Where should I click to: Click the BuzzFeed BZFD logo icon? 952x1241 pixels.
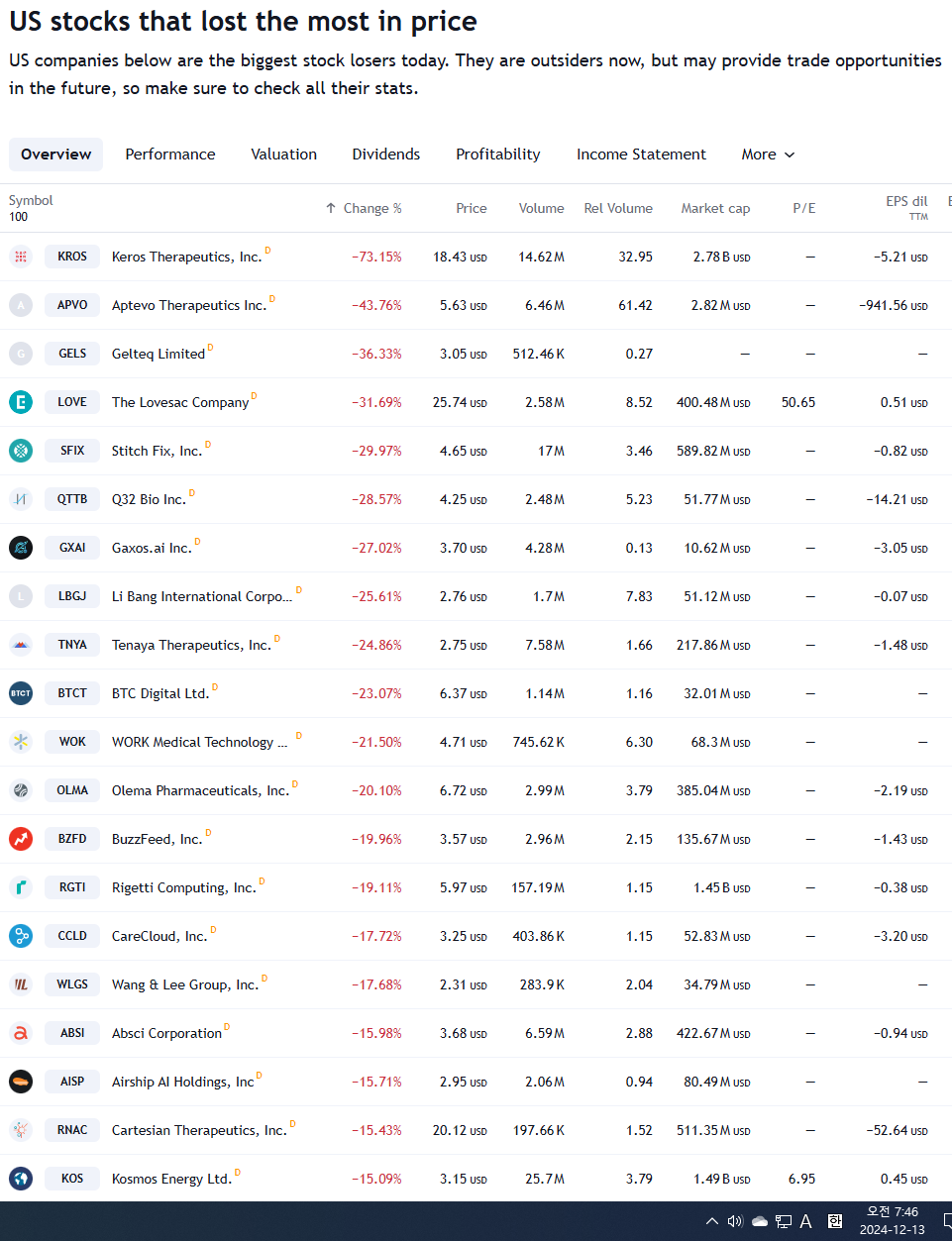pos(21,839)
